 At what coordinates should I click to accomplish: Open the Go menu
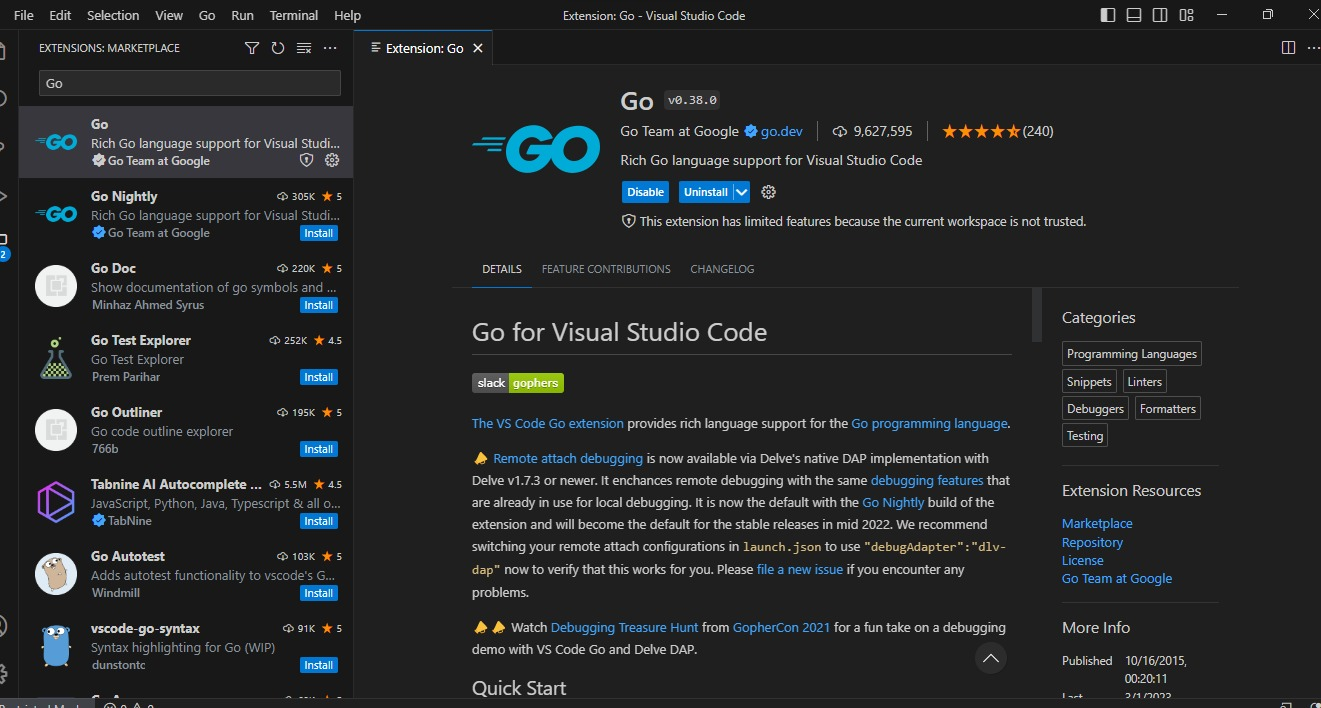click(x=207, y=15)
